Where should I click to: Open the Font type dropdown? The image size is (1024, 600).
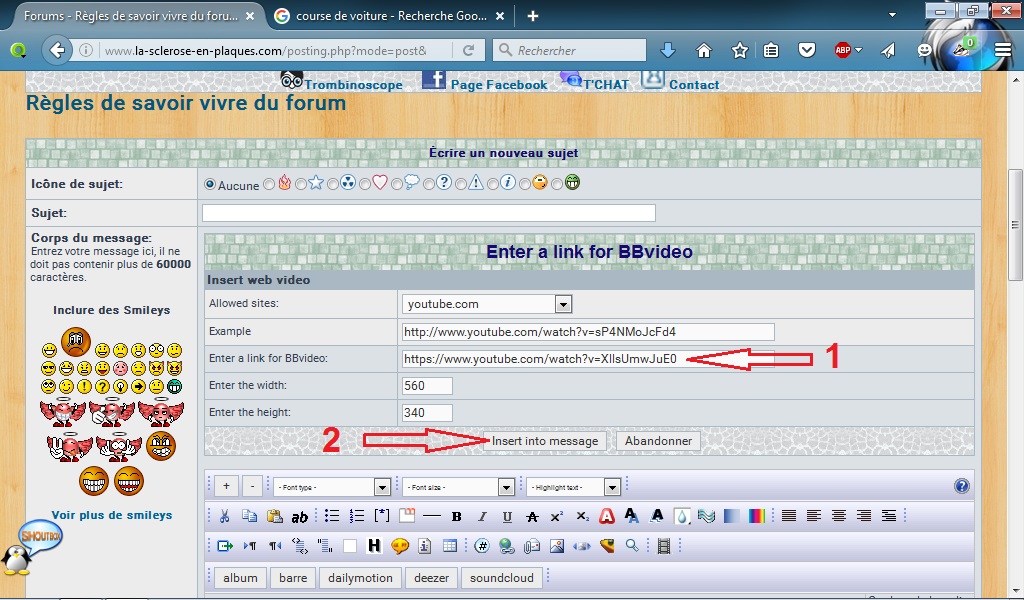pyautogui.click(x=332, y=487)
